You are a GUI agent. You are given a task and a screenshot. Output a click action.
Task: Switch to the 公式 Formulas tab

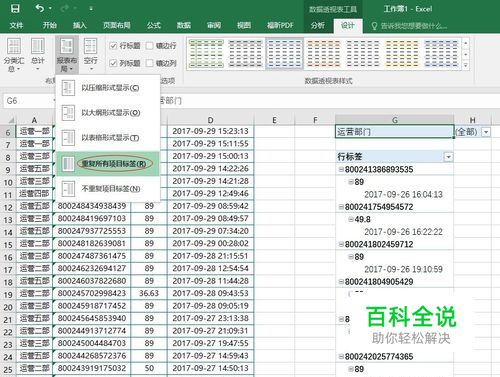[x=154, y=25]
